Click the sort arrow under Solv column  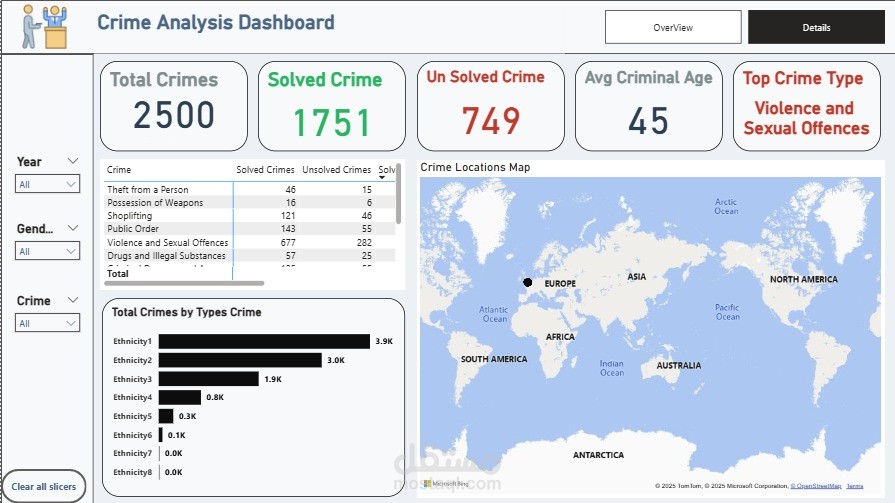click(382, 178)
